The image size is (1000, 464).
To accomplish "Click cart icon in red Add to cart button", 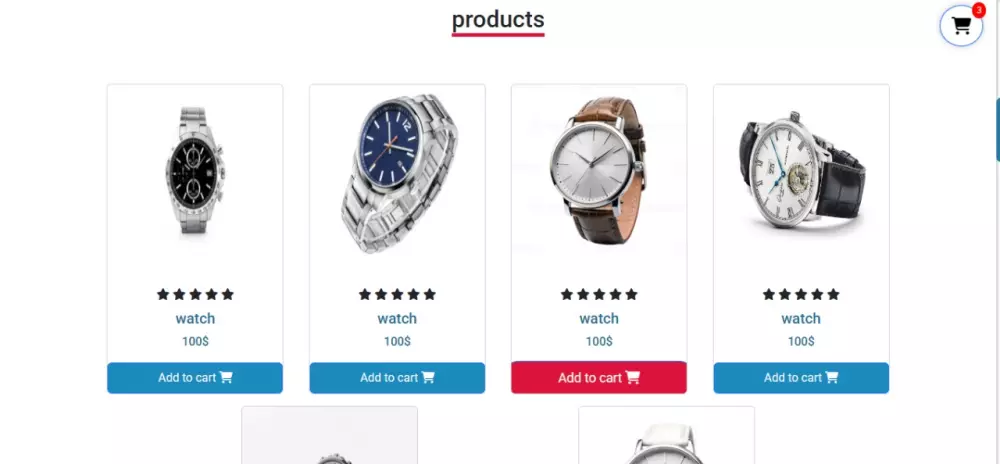I will 632,377.
